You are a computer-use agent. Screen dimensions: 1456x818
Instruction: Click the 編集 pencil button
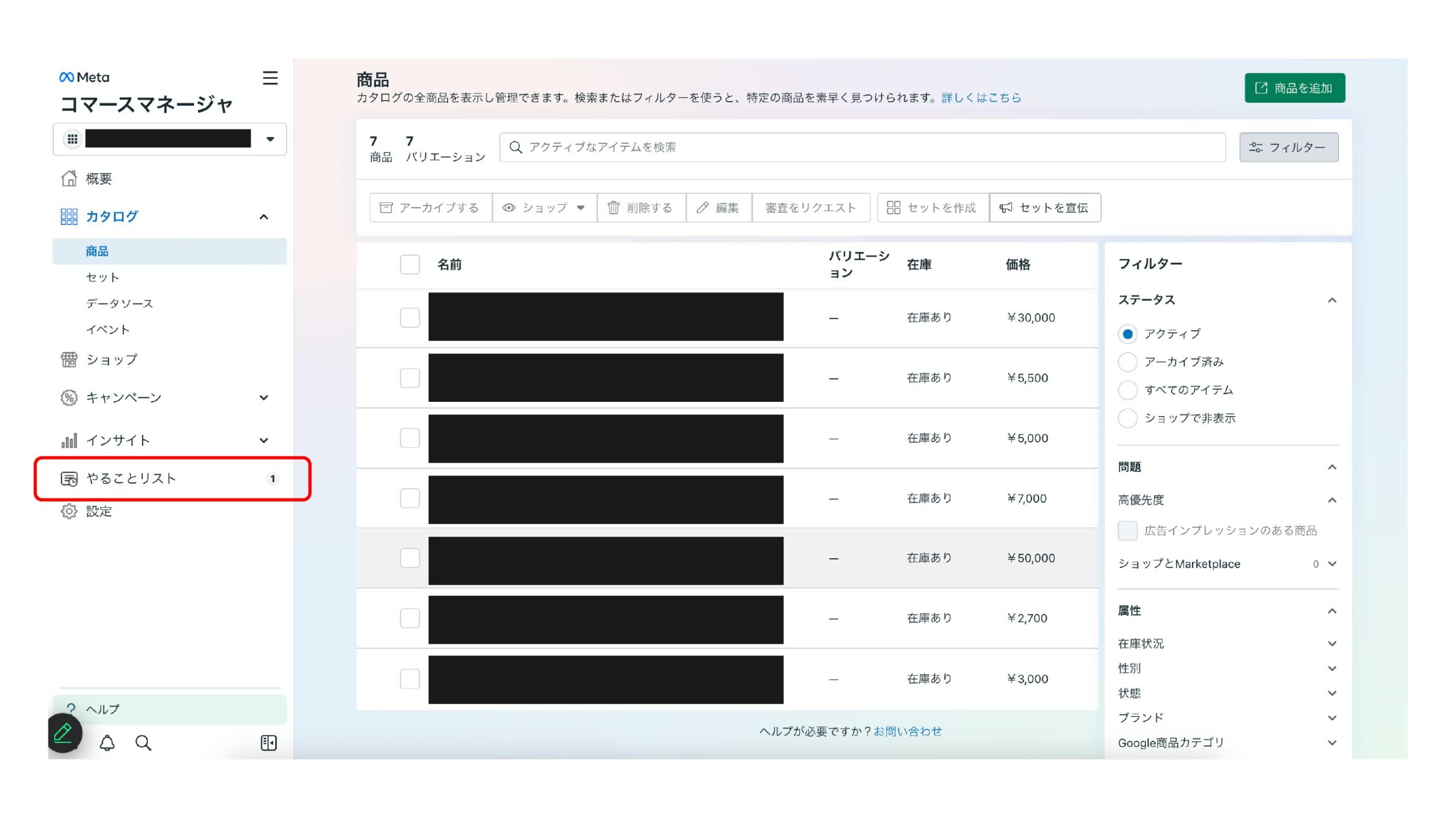pos(719,207)
